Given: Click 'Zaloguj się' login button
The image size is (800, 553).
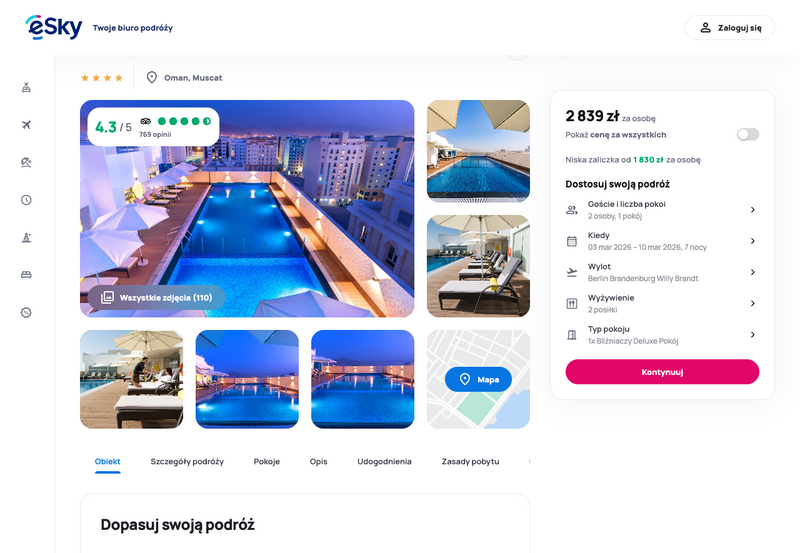Looking at the screenshot, I should [x=730, y=28].
